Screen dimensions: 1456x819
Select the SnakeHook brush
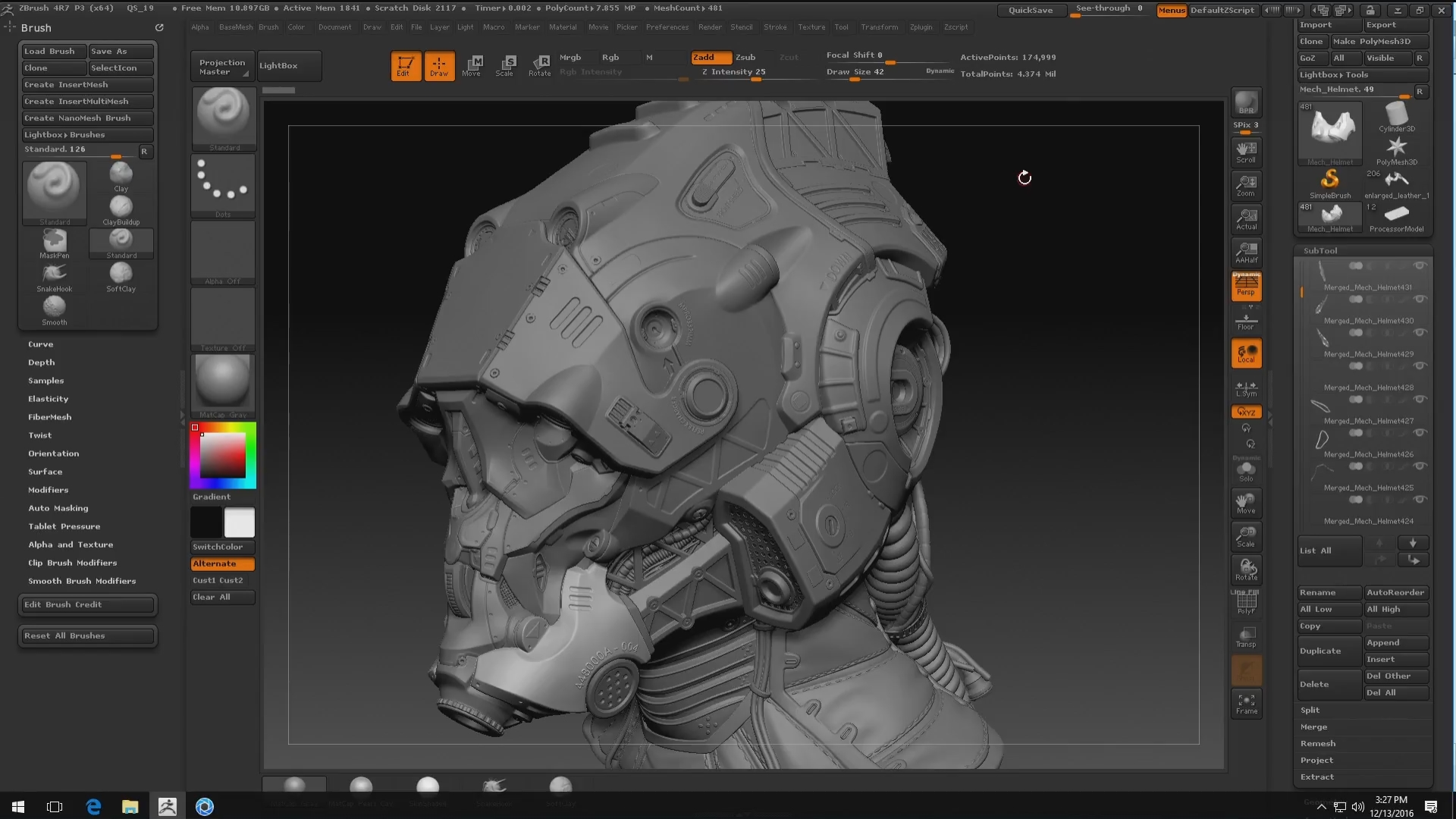[54, 275]
